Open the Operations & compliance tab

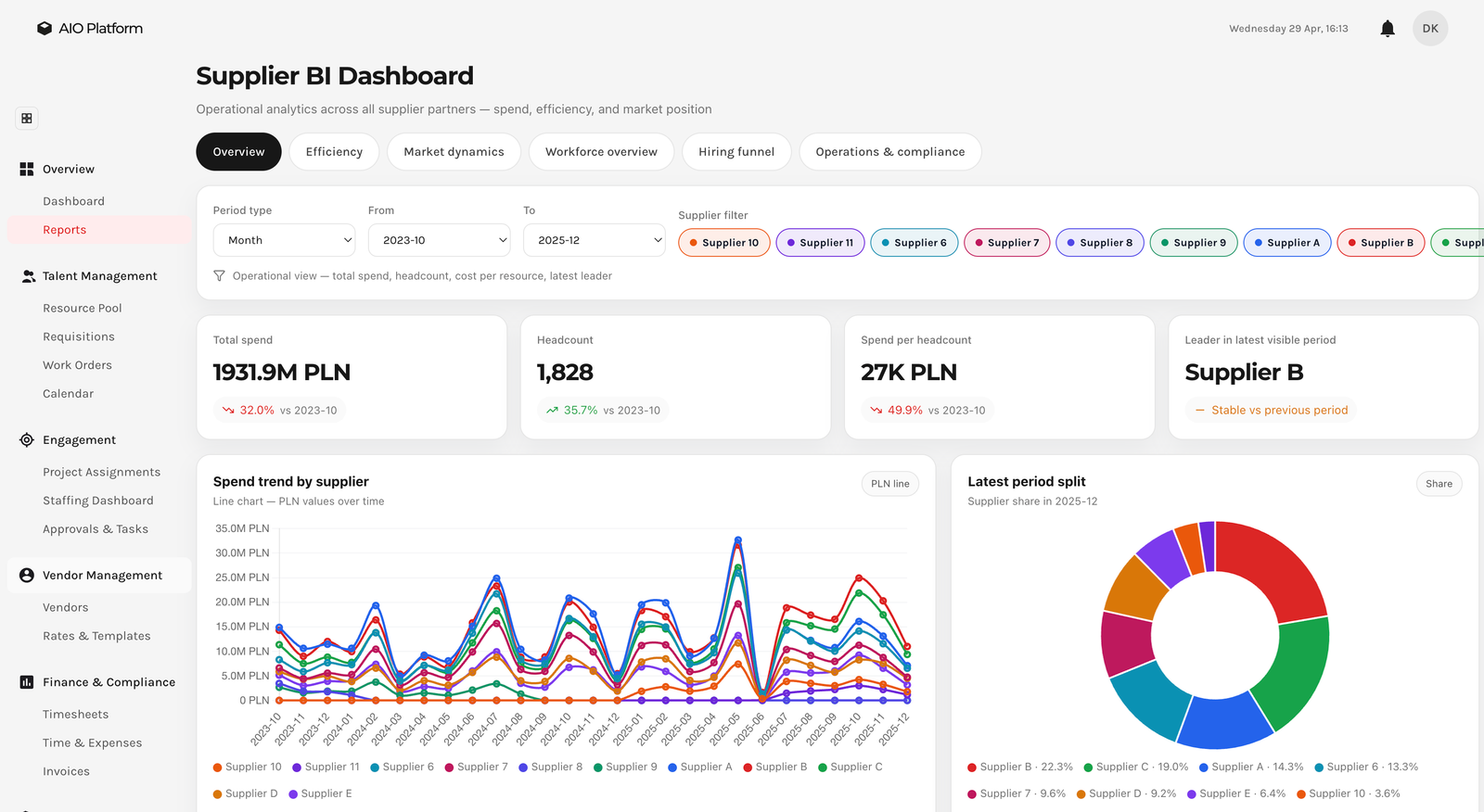(890, 152)
